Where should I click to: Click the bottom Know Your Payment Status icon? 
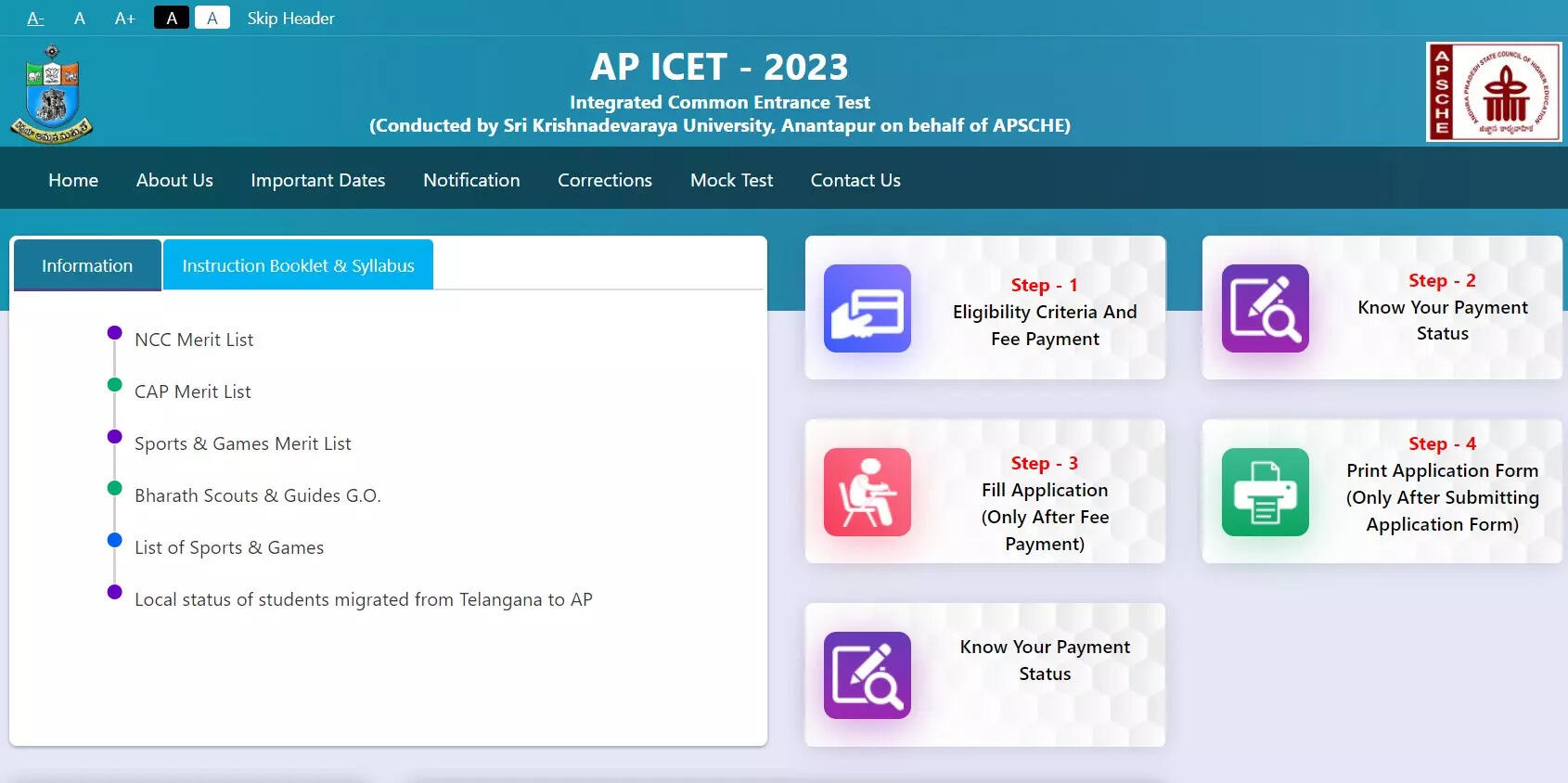pyautogui.click(x=868, y=675)
